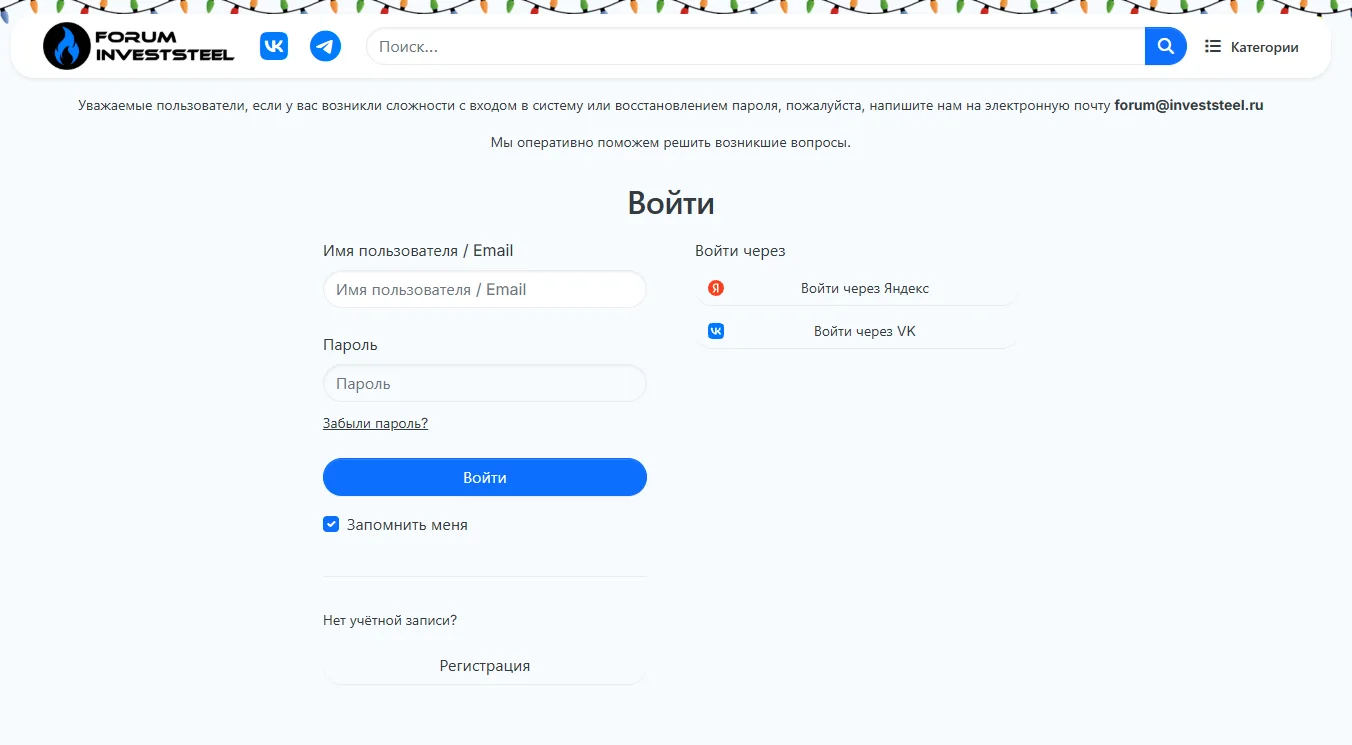Choose Войти через VK
This screenshot has height=745, width=1352.
coord(864,331)
